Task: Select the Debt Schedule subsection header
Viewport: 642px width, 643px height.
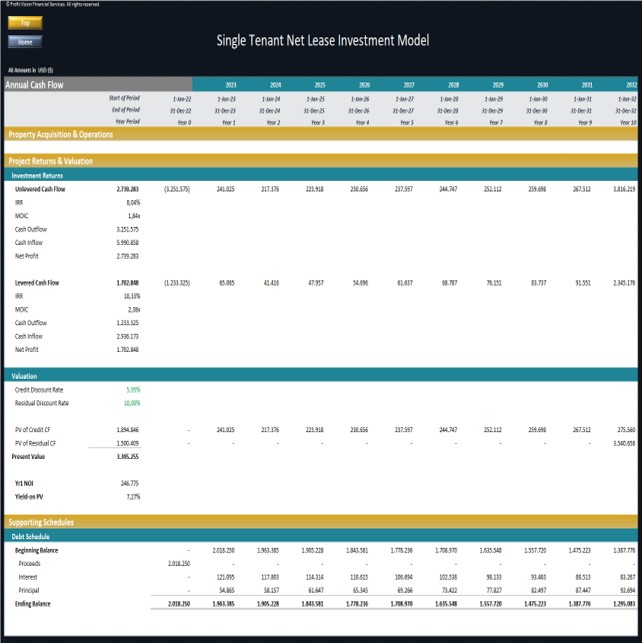Action: pyautogui.click(x=321, y=536)
